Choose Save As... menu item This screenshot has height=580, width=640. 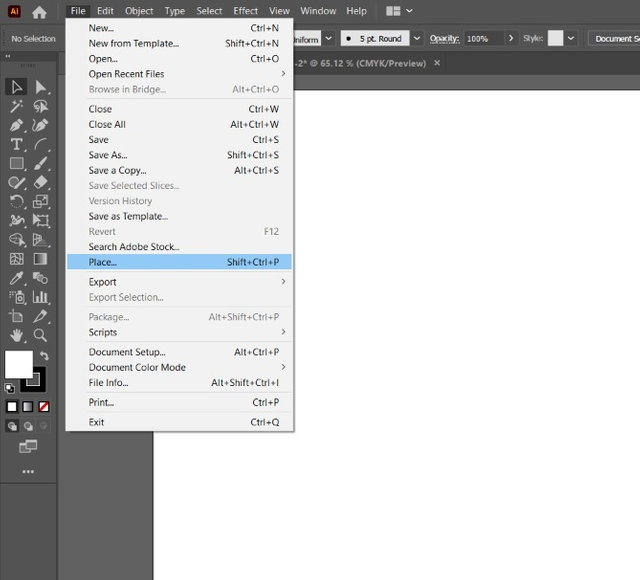[180, 155]
